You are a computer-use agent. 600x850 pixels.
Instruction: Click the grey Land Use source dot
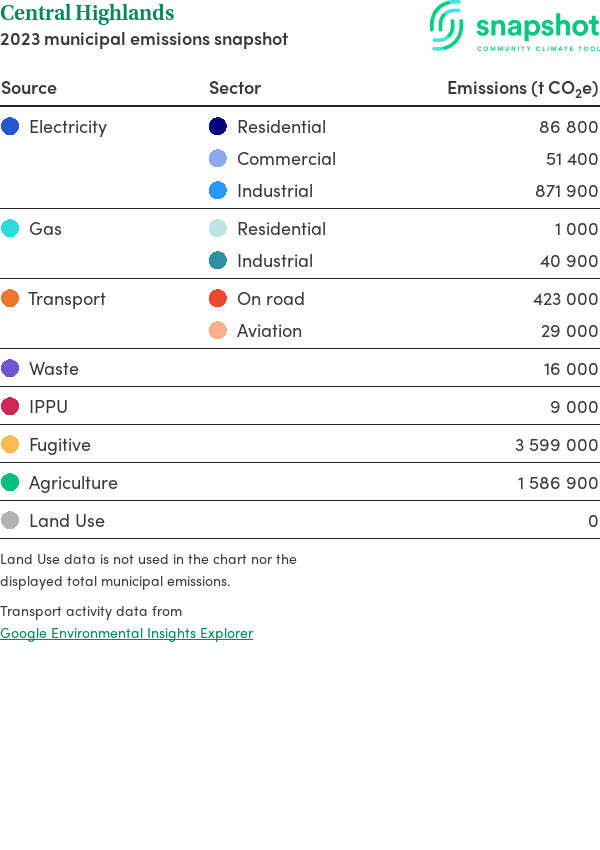coord(10,521)
